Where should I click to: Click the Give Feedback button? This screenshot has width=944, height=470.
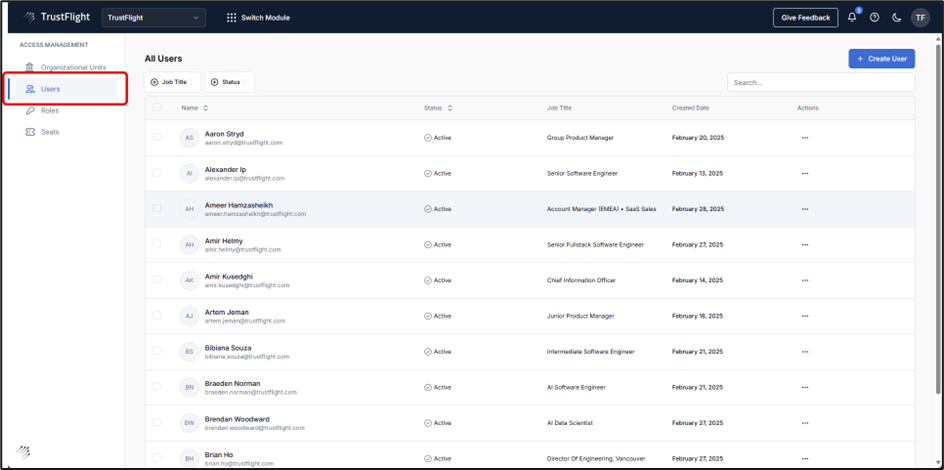[806, 17]
